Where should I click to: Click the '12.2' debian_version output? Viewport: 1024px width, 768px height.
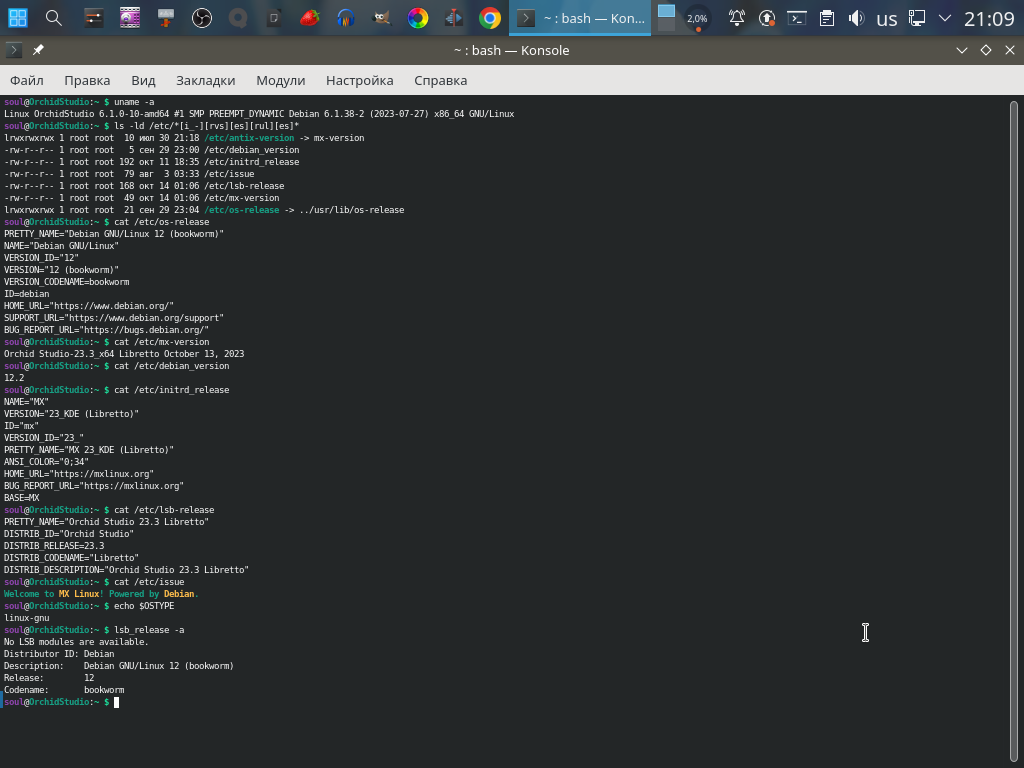(x=14, y=378)
